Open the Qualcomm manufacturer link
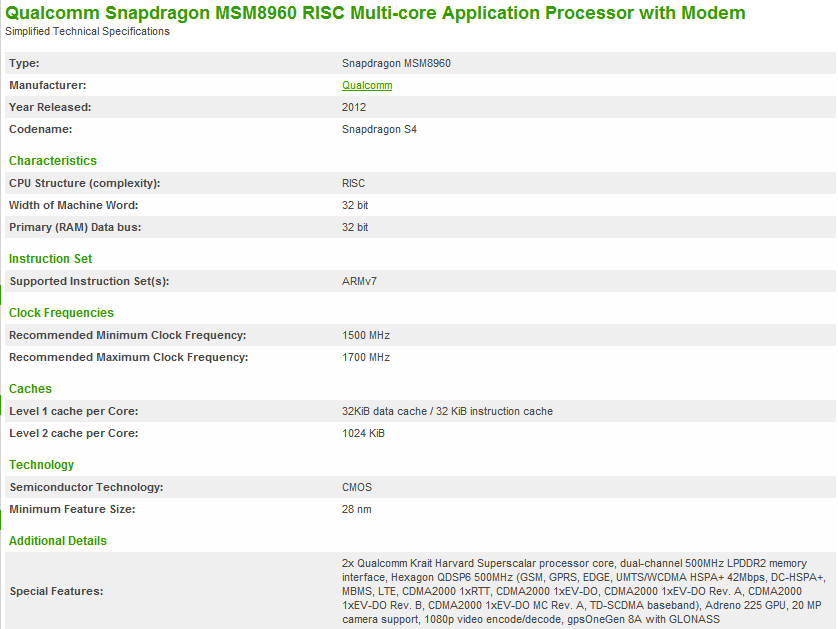Screen dimensions: 838x629 pos(367,86)
